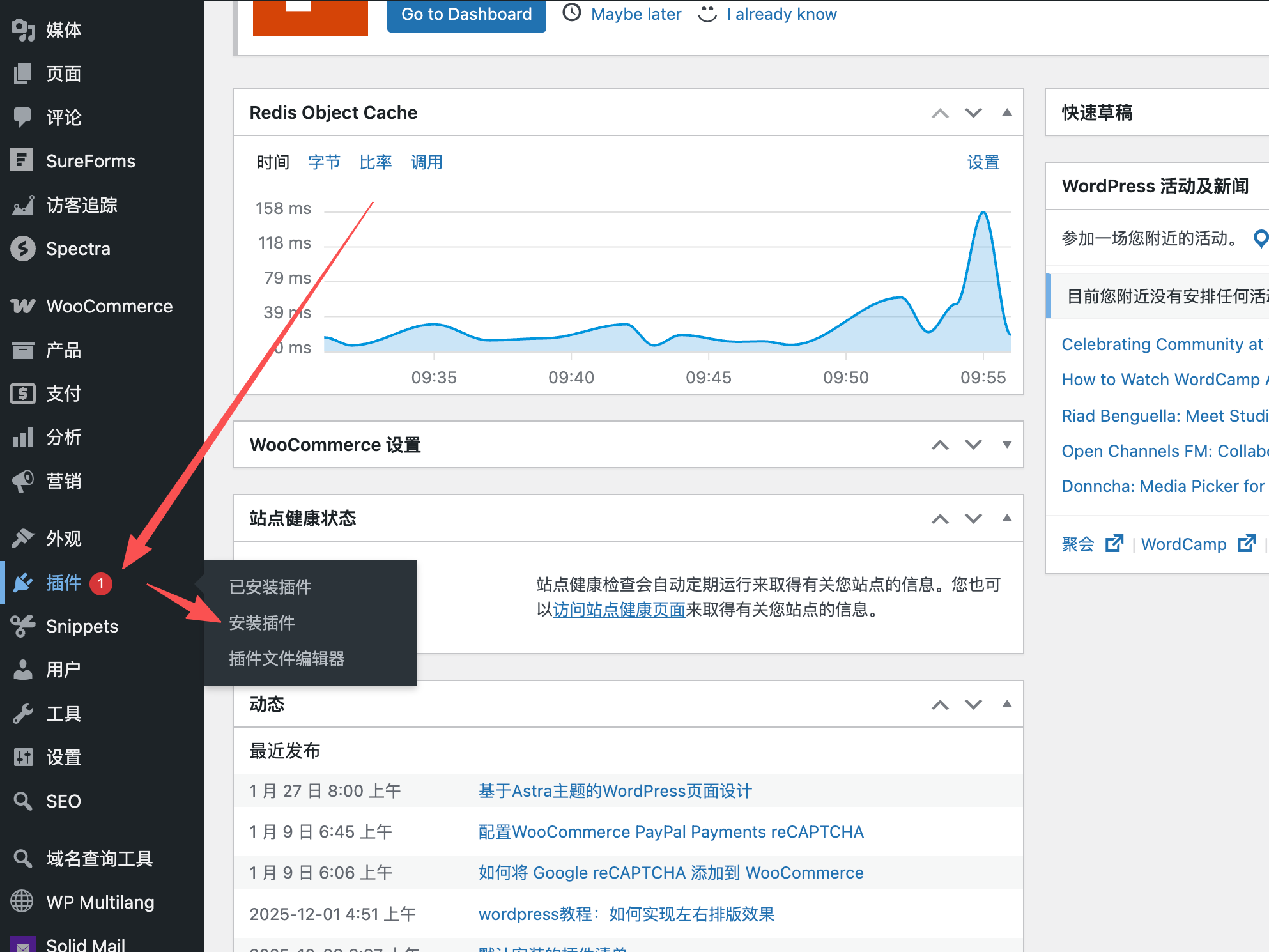Click the 外观 paintbrush icon
The width and height of the screenshot is (1269, 952).
[x=22, y=538]
